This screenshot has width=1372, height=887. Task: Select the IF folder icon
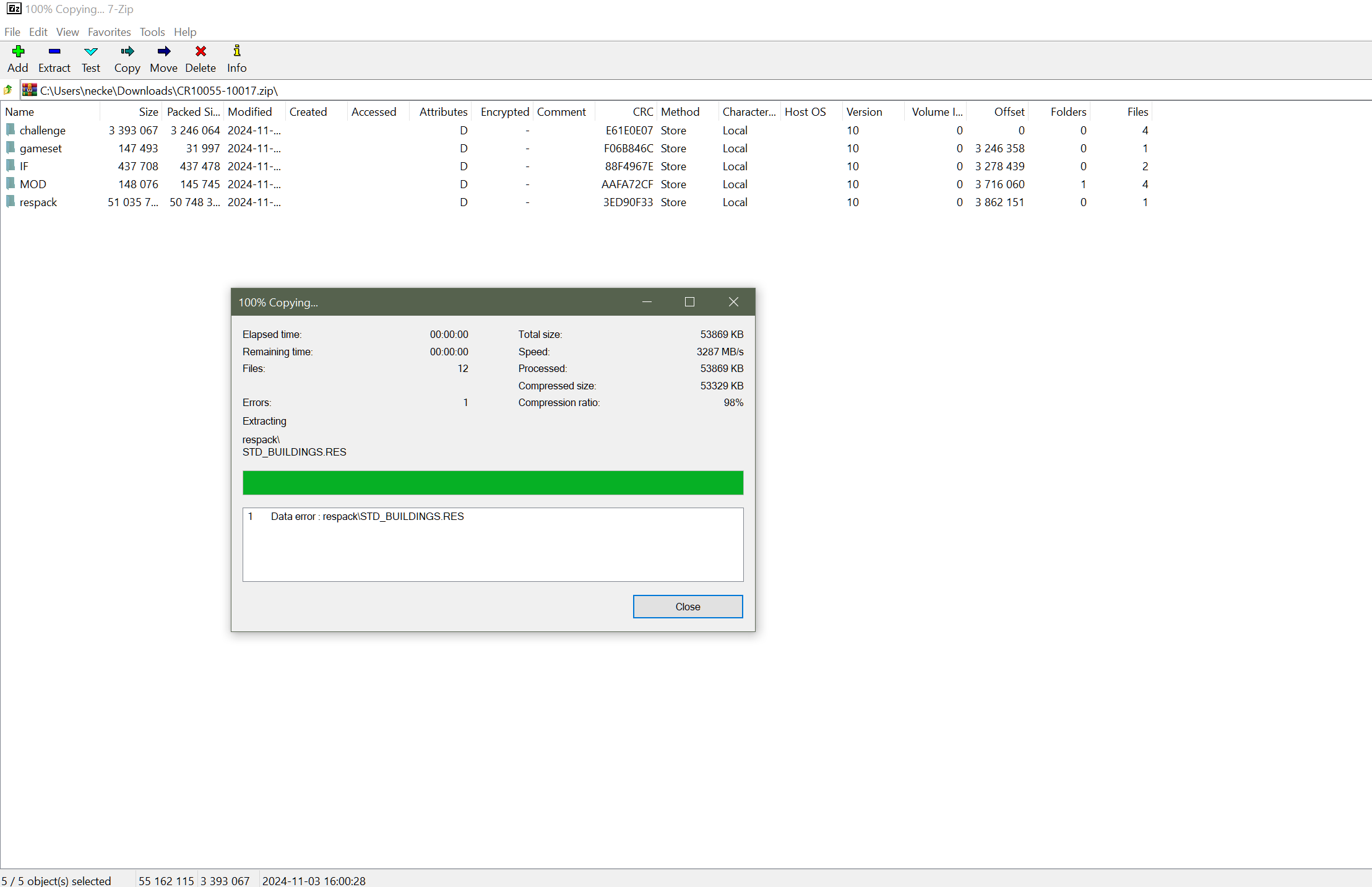tap(11, 166)
